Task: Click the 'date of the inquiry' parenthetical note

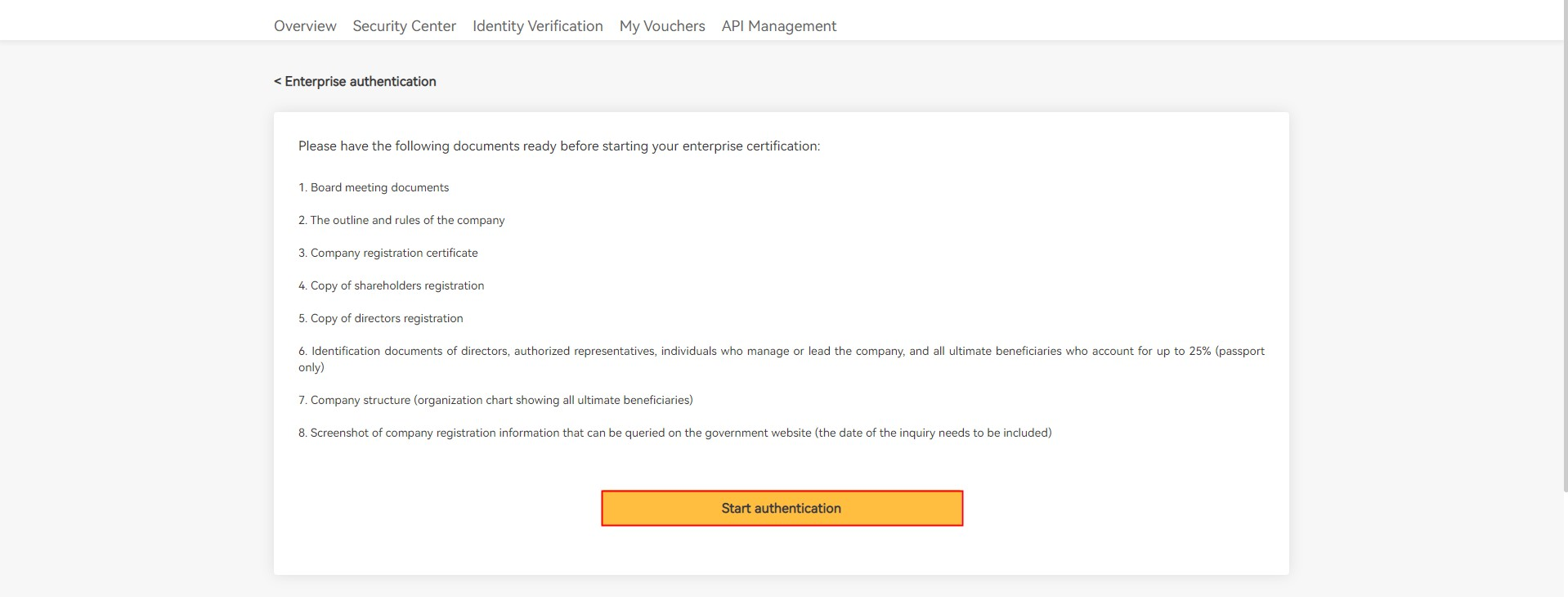Action: [x=933, y=433]
